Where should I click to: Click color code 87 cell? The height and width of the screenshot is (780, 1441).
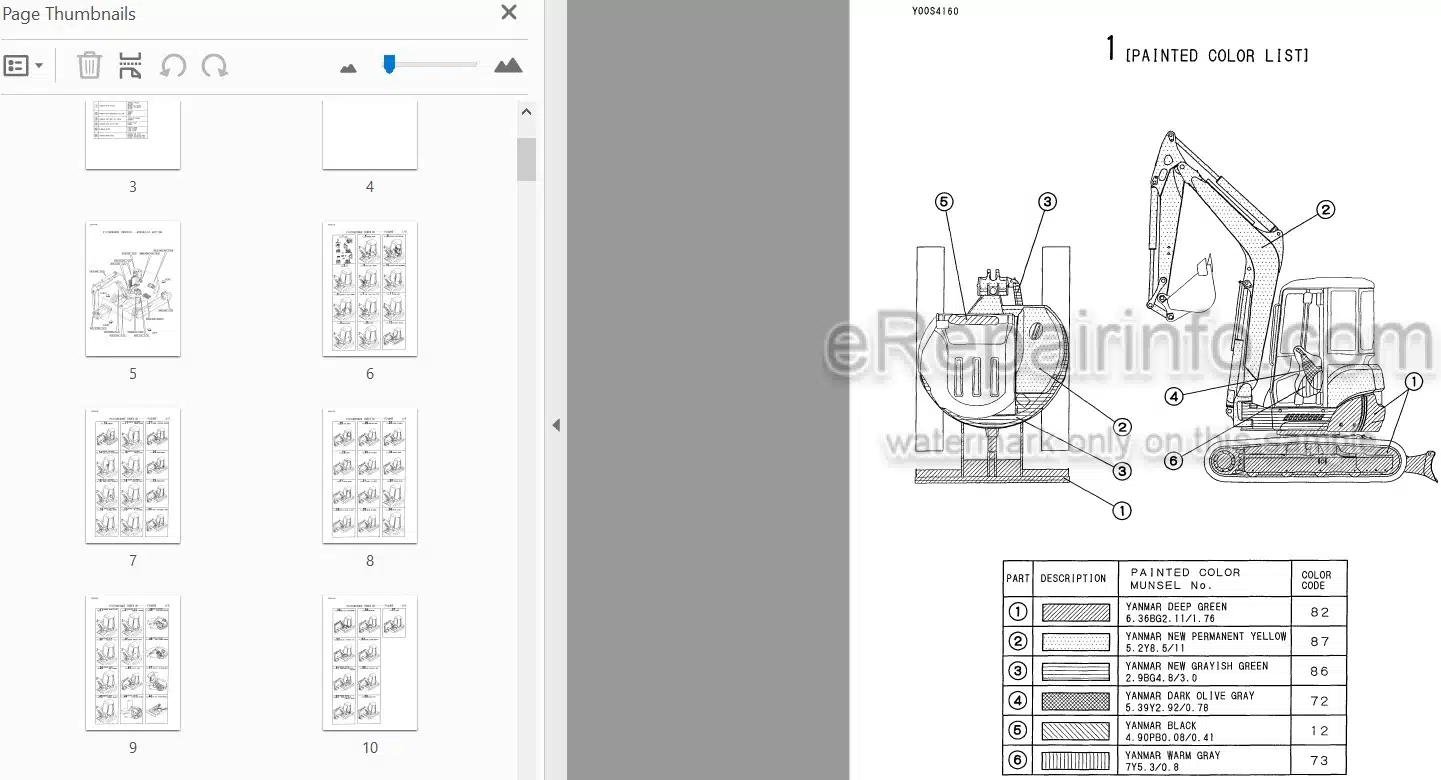coord(1319,642)
